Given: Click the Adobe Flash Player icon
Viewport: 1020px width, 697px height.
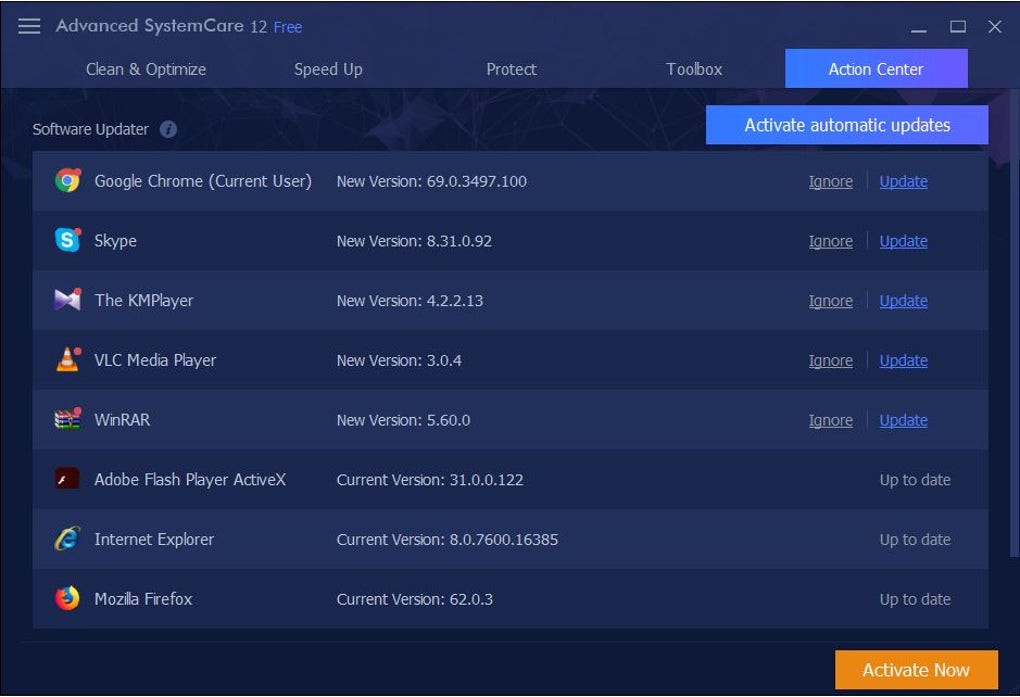Looking at the screenshot, I should pos(67,479).
